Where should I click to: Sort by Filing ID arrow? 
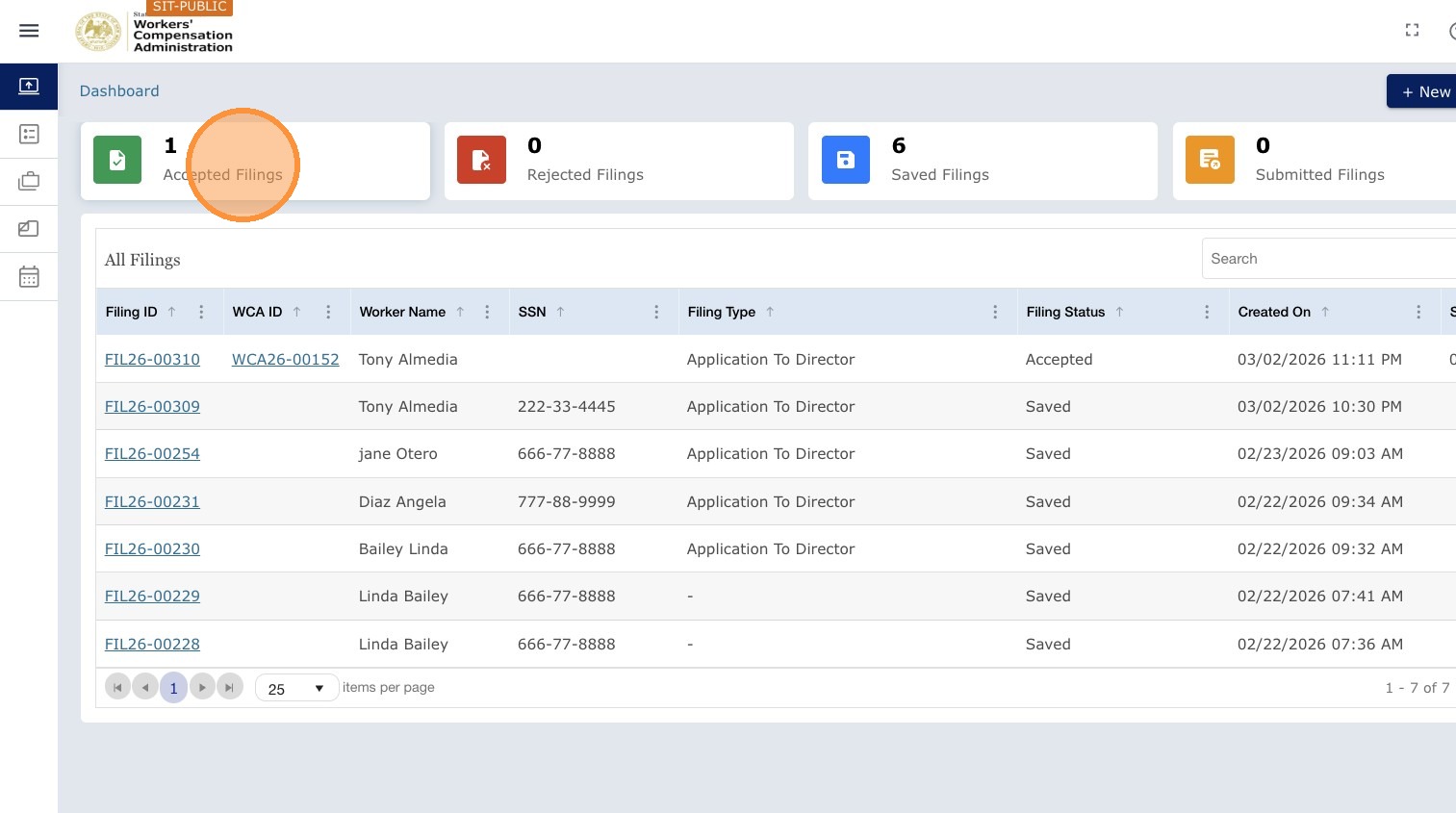[172, 312]
